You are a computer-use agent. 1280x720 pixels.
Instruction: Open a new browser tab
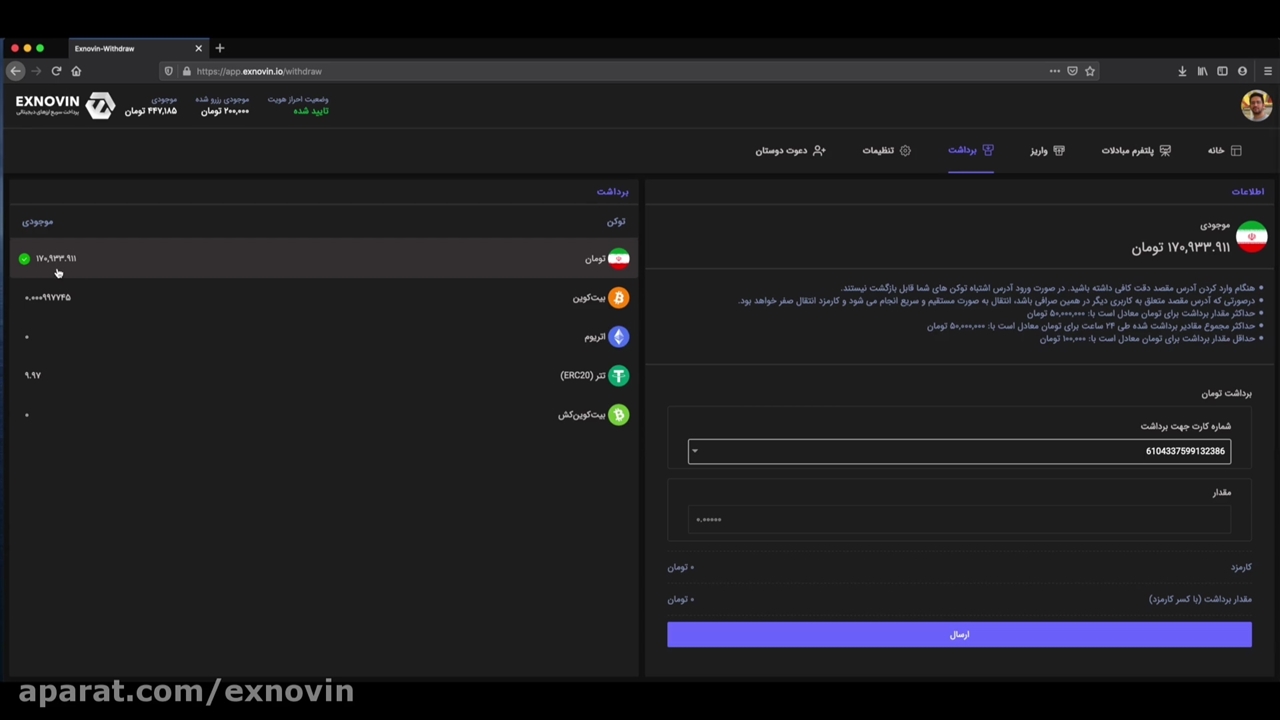220,48
